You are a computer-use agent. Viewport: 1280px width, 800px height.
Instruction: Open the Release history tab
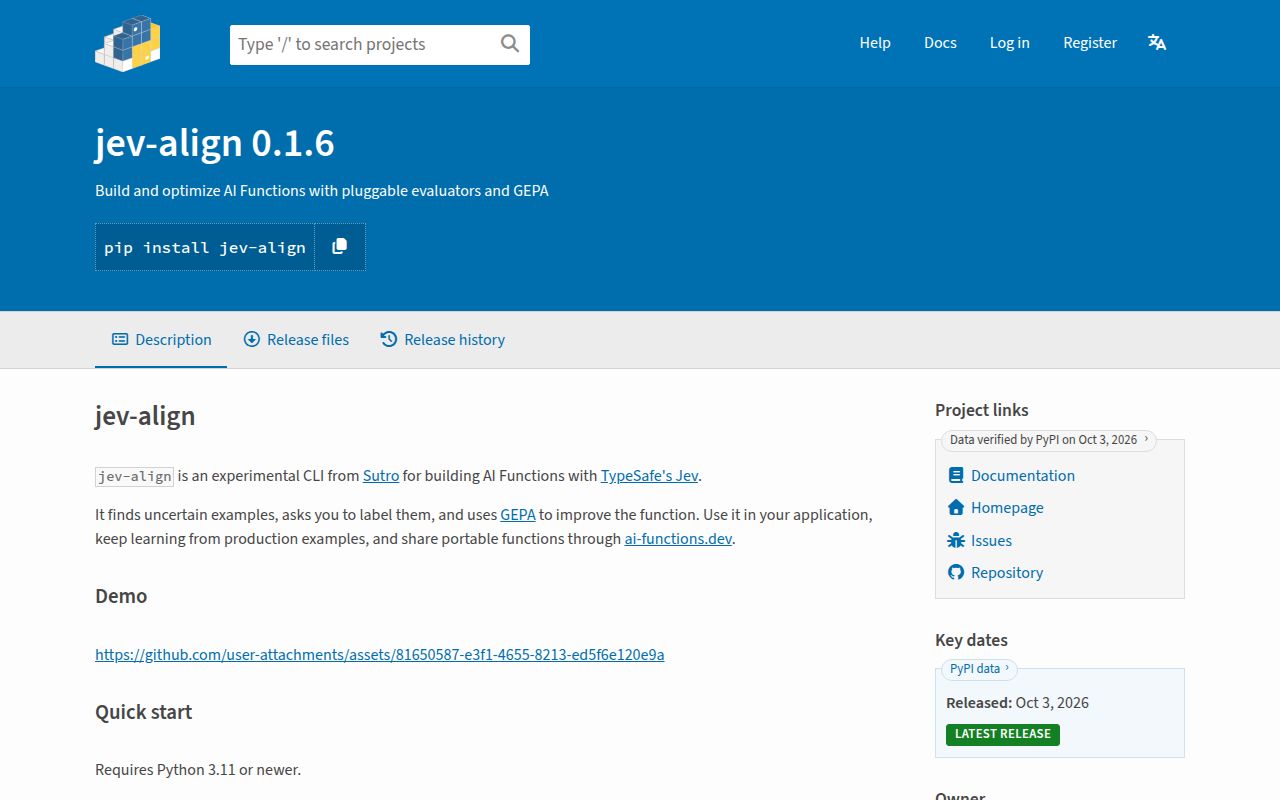point(442,340)
